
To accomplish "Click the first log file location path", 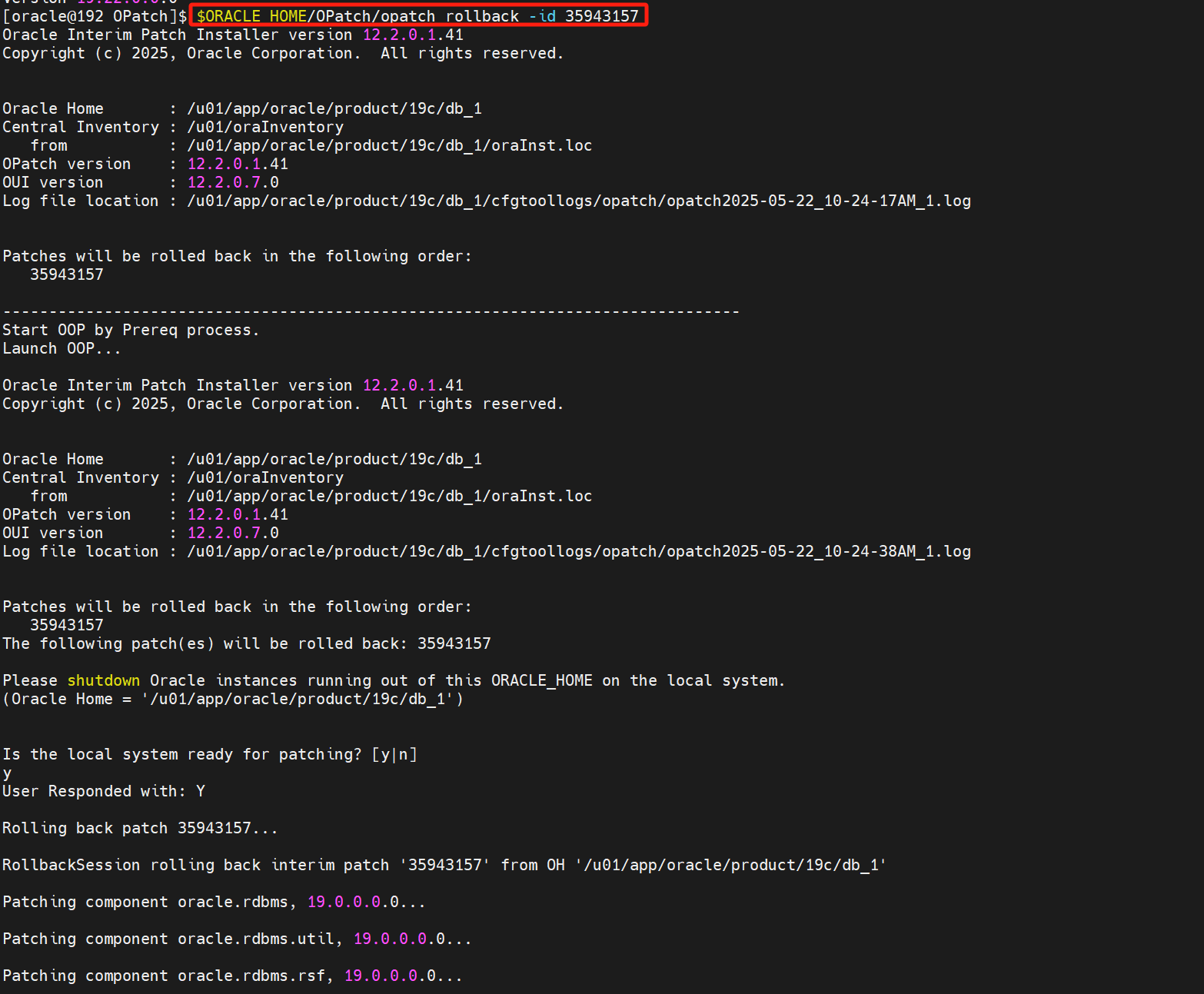I will 577,200.
